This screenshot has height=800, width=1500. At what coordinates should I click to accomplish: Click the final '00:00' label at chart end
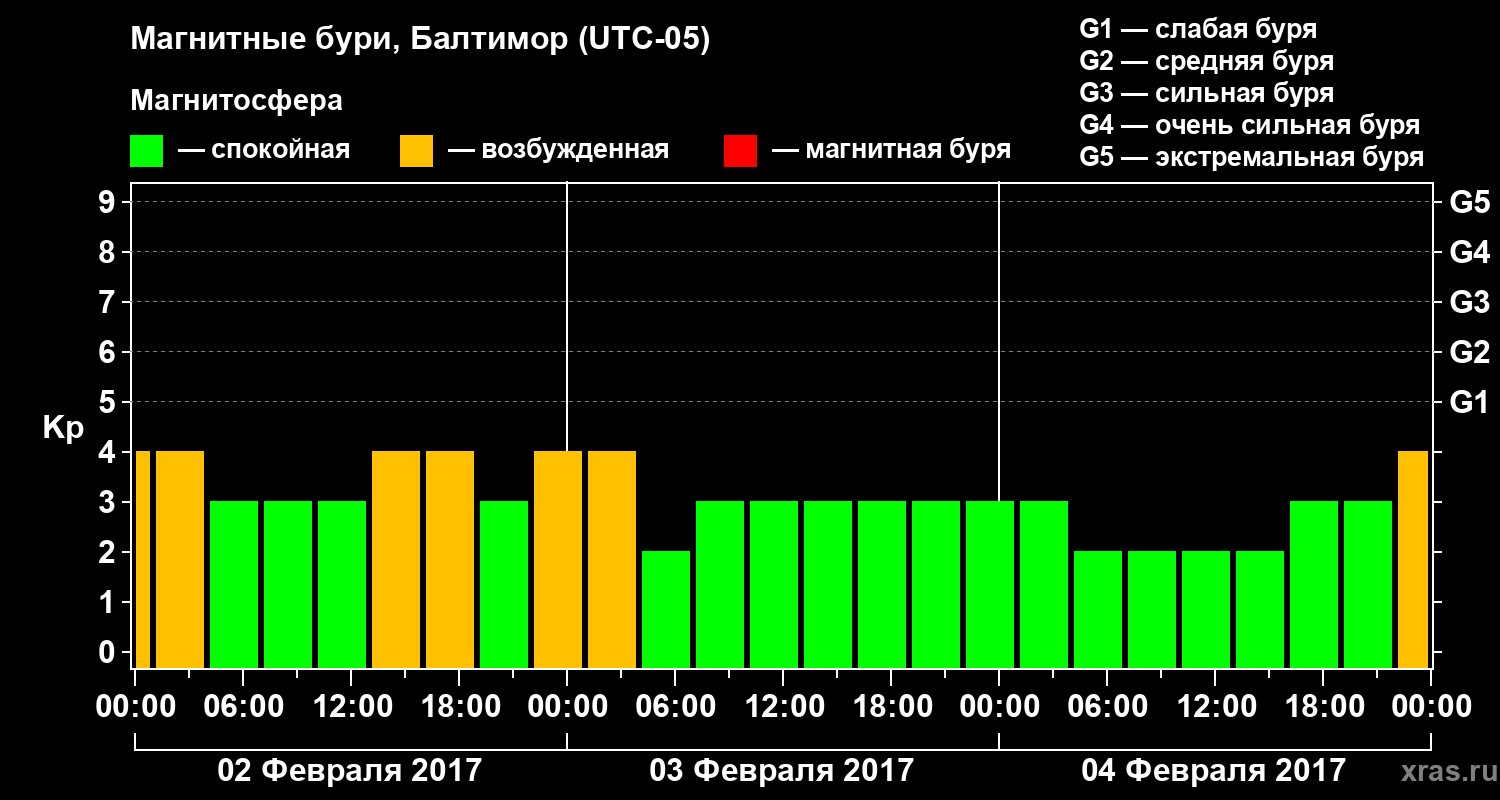[x=1431, y=707]
